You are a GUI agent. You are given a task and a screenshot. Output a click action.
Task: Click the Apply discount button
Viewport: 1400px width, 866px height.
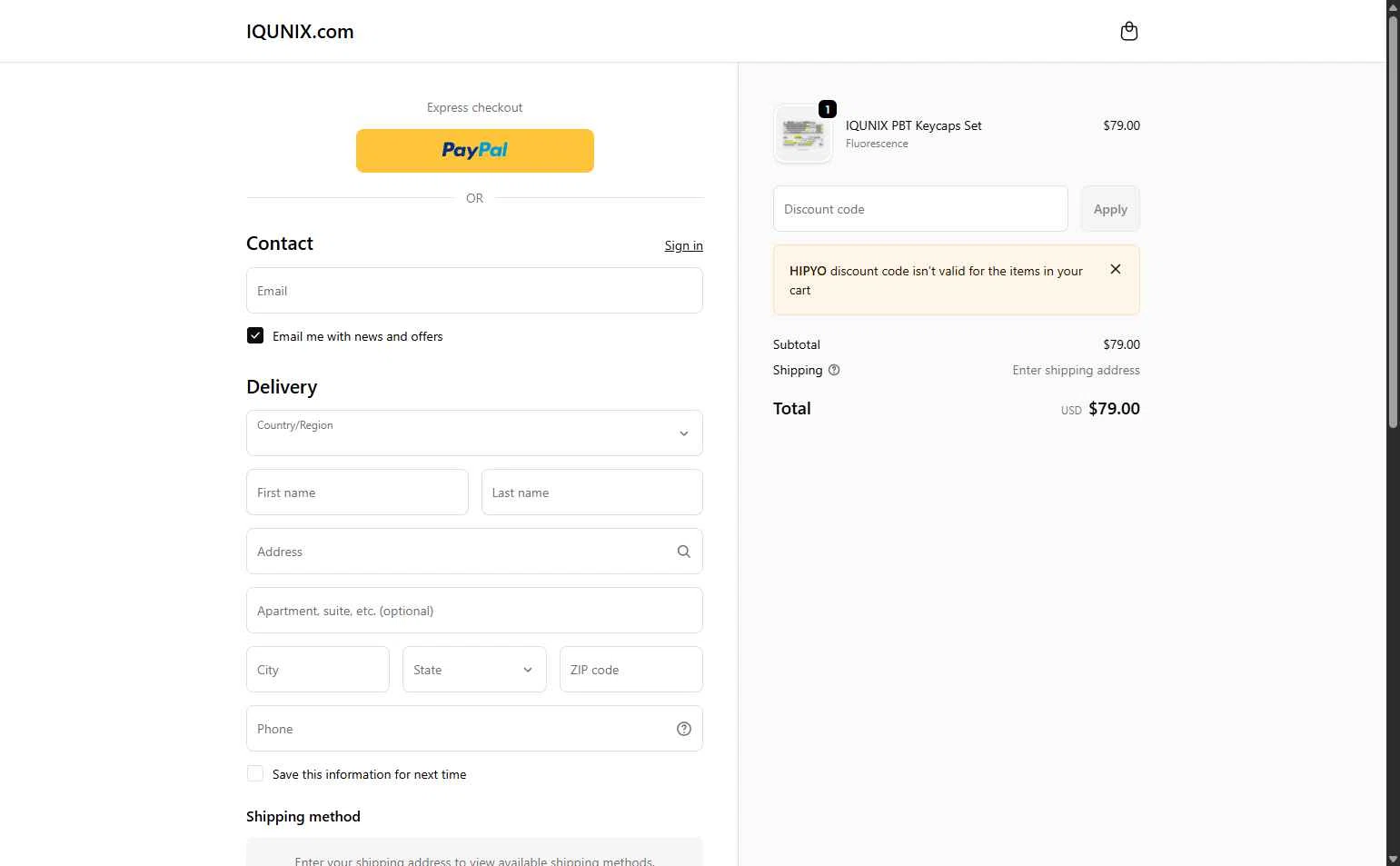1110,209
